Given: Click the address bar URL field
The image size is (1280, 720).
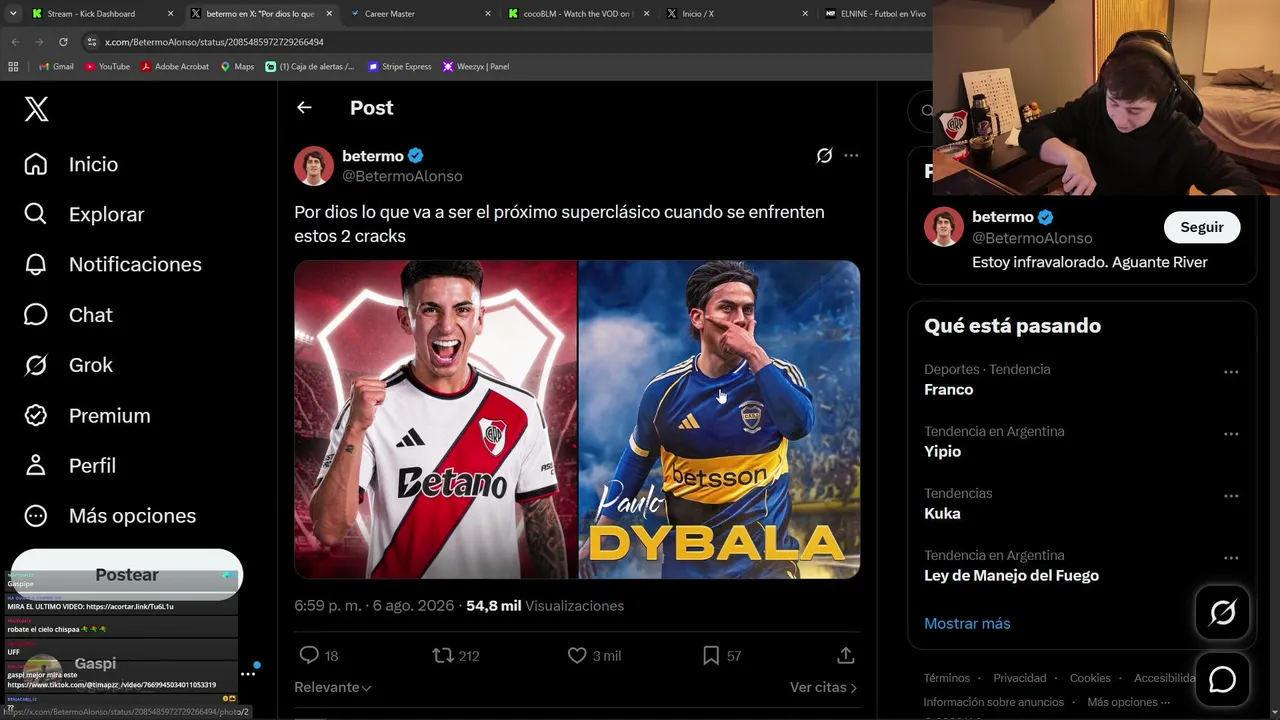Looking at the screenshot, I should pyautogui.click(x=510, y=42).
